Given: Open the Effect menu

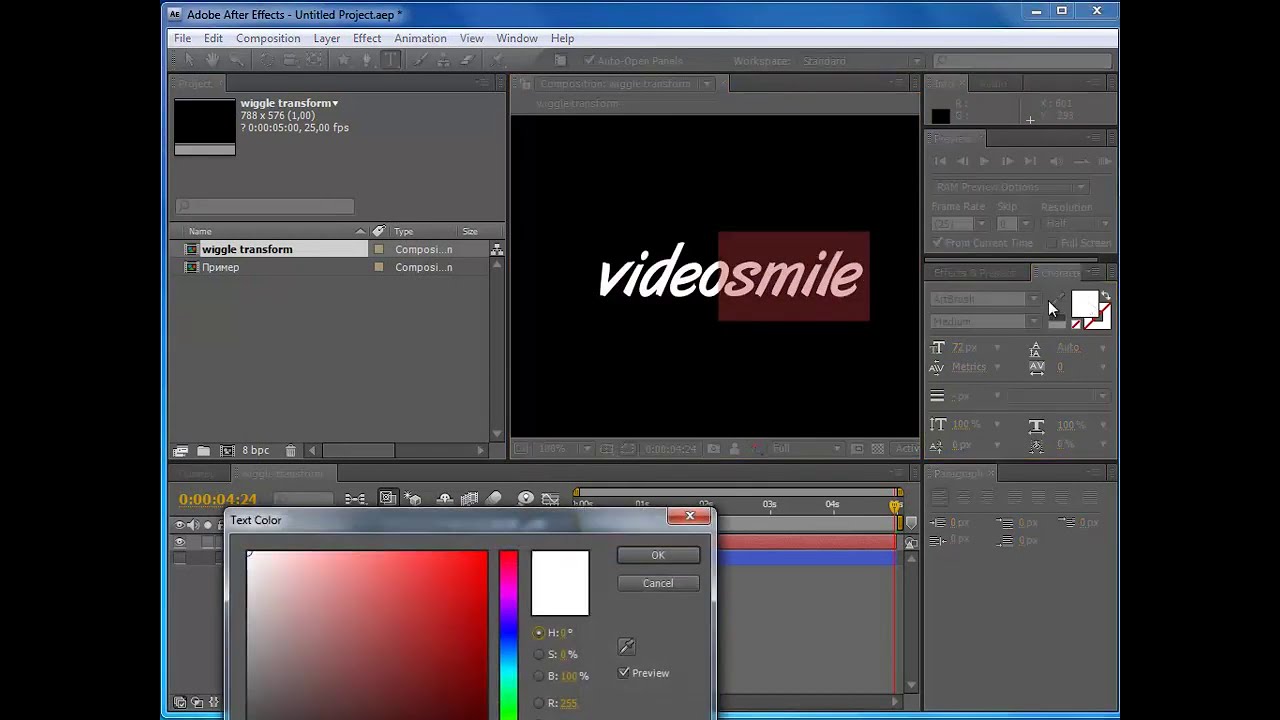Looking at the screenshot, I should click(367, 38).
